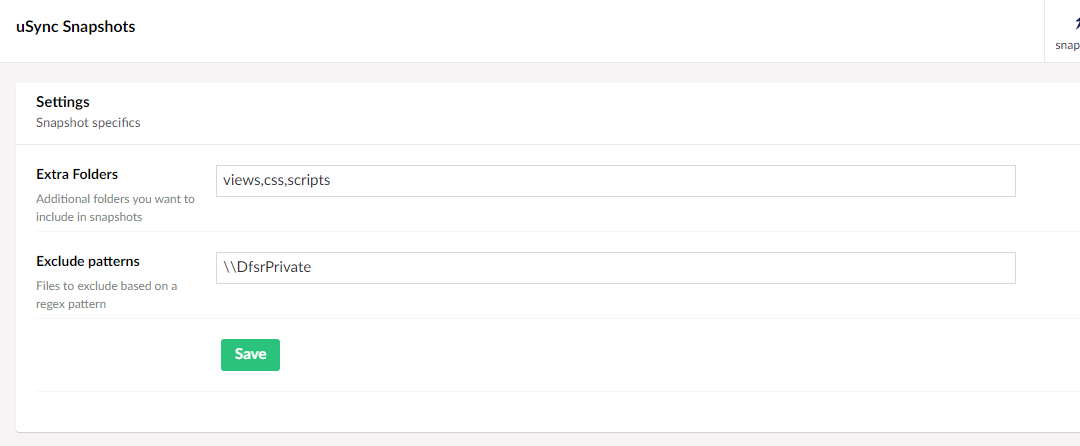
Task: Click the word 'views' in Extra Folders
Action: click(240, 181)
